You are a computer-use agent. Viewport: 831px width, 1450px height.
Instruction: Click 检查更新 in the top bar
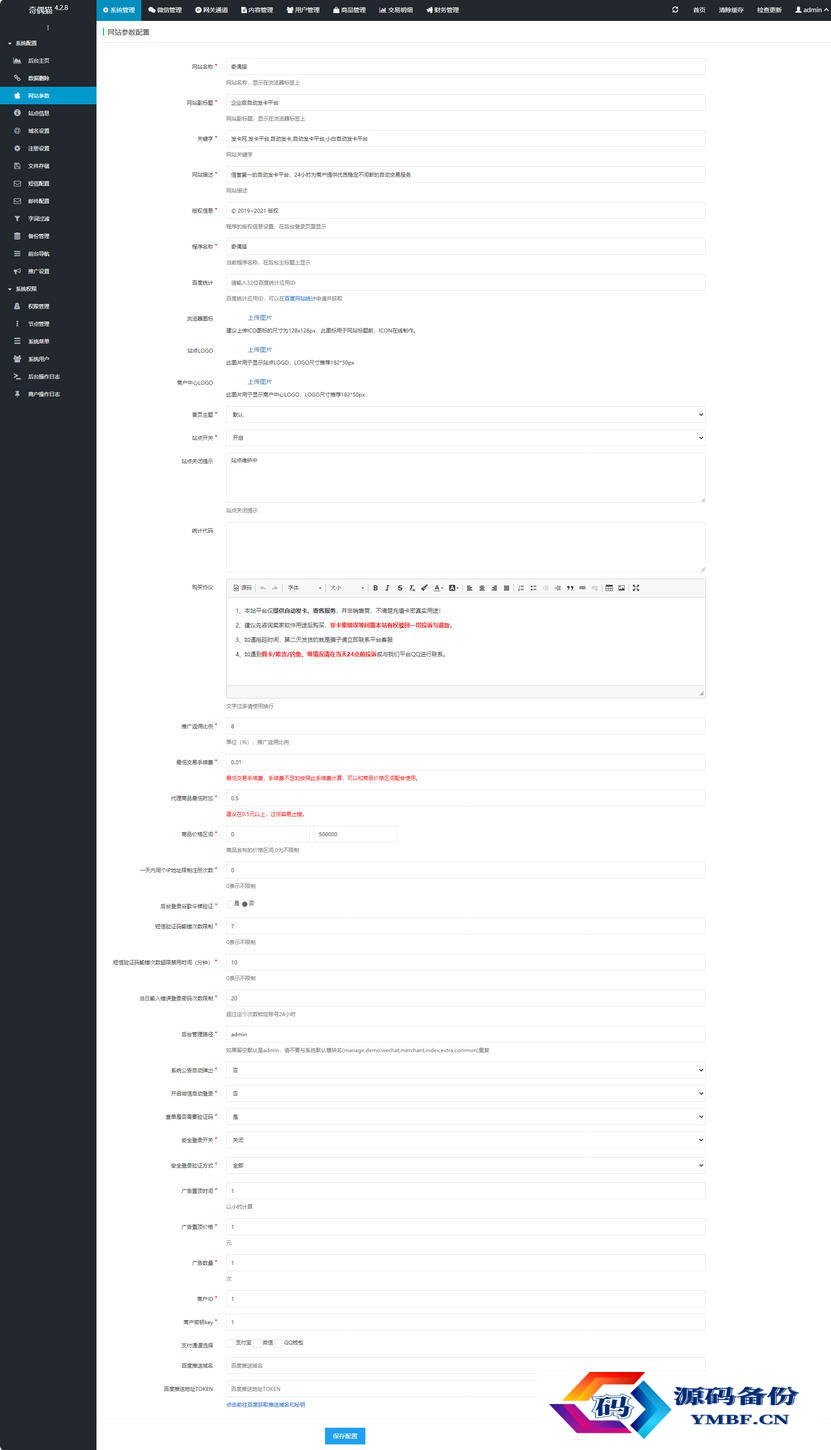pyautogui.click(x=770, y=9)
